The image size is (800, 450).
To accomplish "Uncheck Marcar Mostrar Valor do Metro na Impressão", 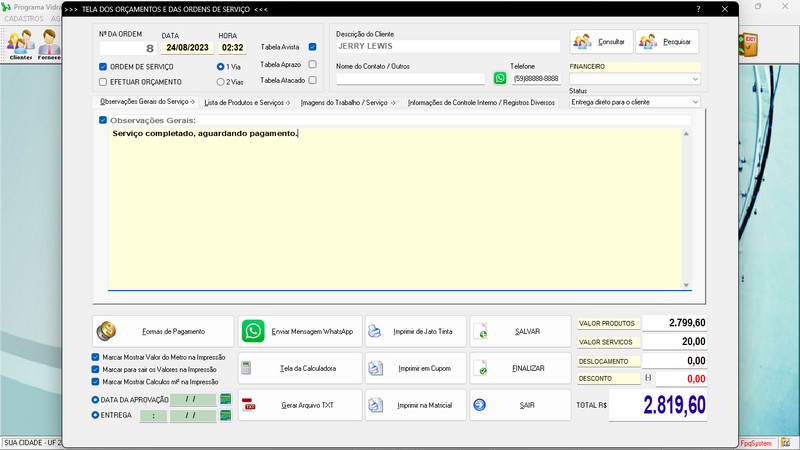I will [95, 356].
